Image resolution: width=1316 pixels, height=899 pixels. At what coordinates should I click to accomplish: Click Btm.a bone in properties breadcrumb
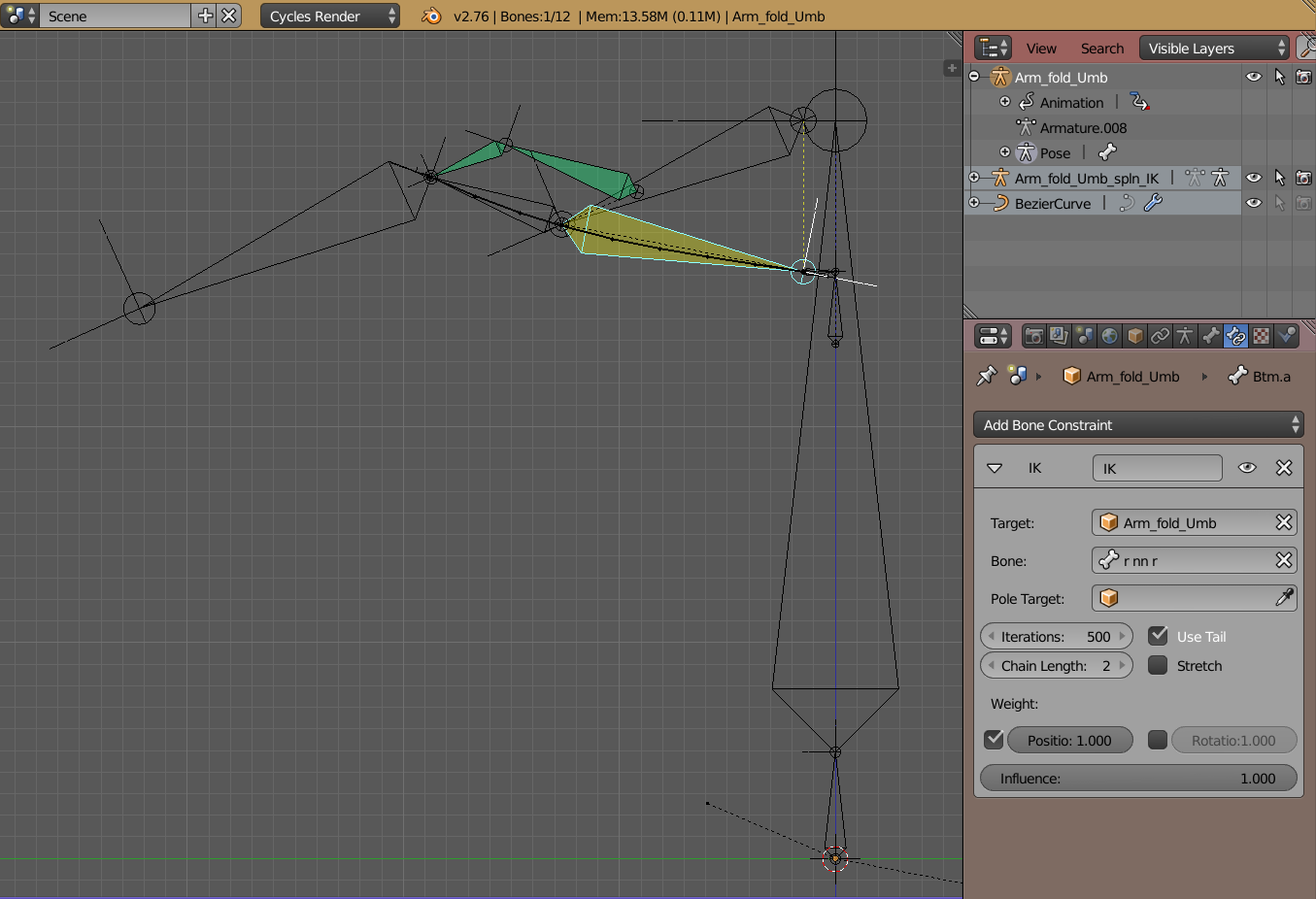coord(1260,376)
